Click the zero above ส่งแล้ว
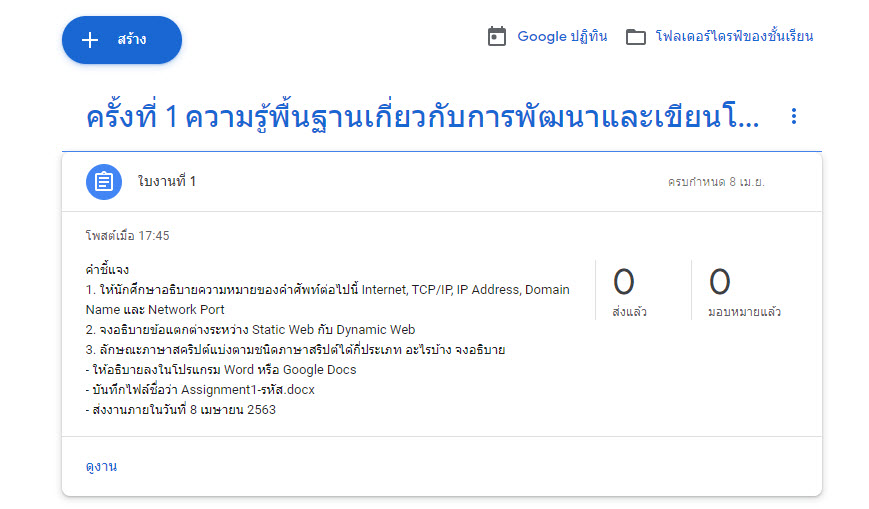 click(x=623, y=282)
